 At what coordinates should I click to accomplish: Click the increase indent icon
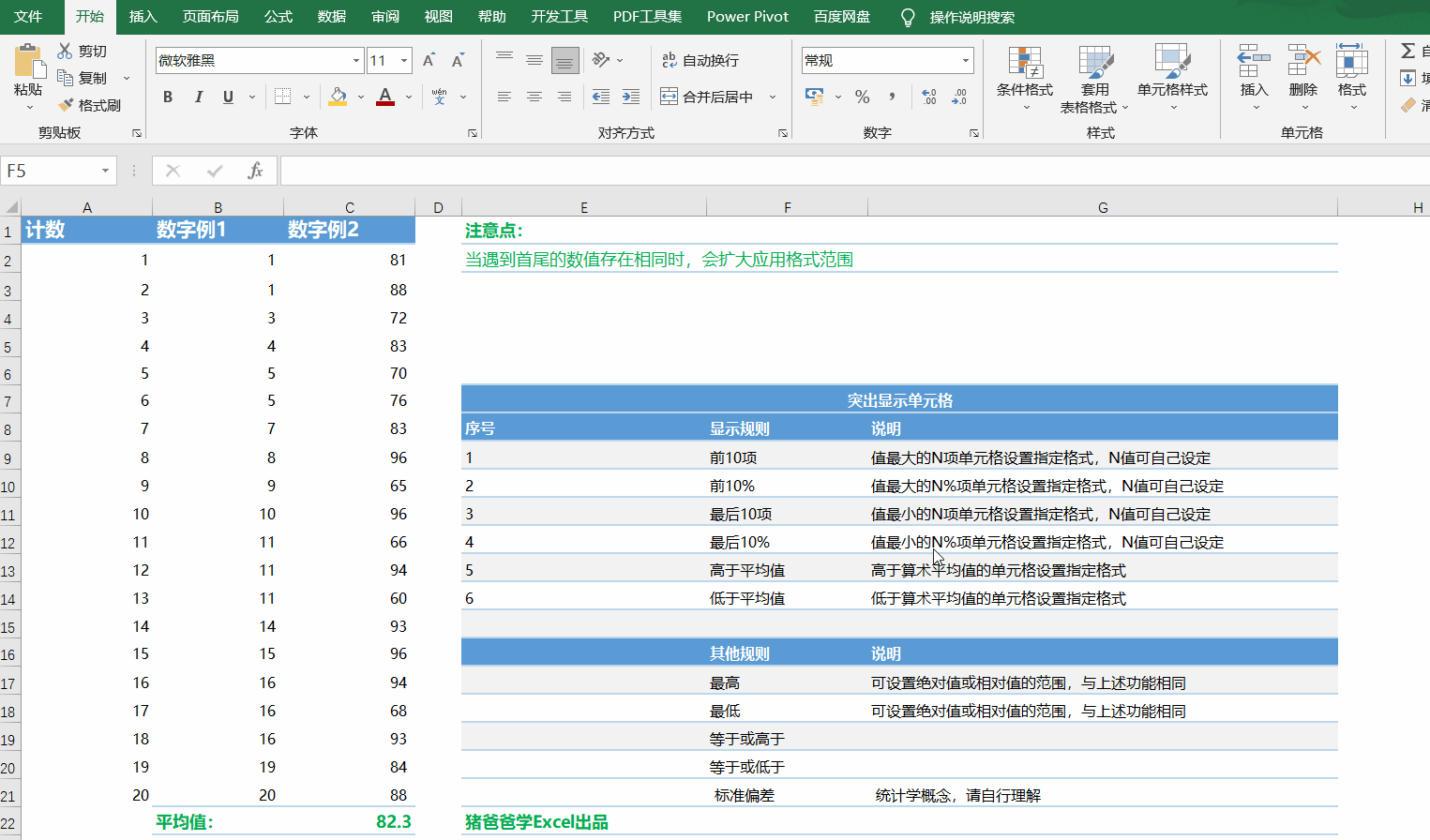pos(631,97)
